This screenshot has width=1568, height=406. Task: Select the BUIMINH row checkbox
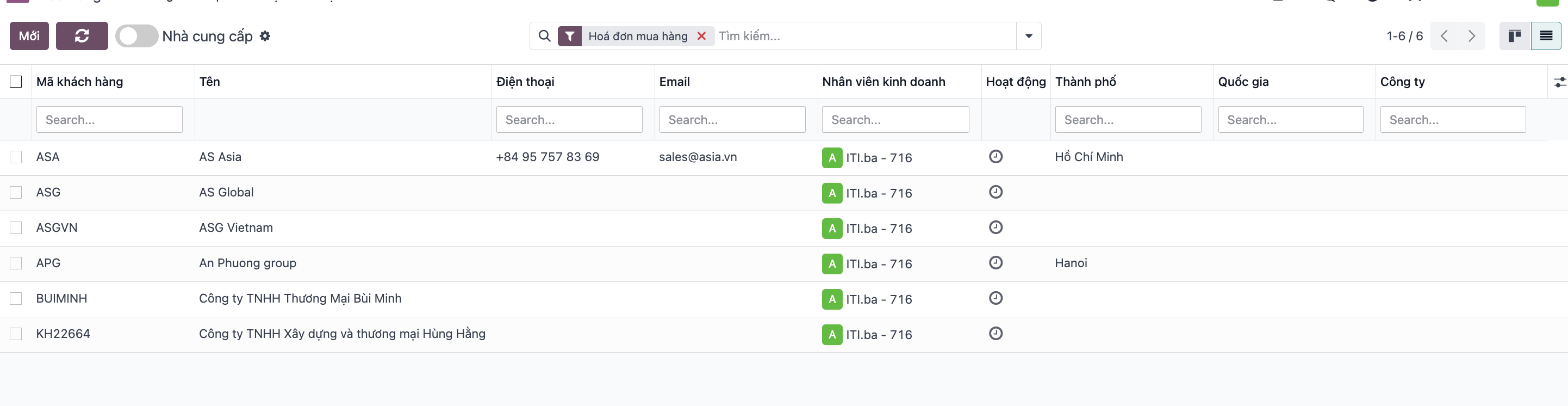16,299
